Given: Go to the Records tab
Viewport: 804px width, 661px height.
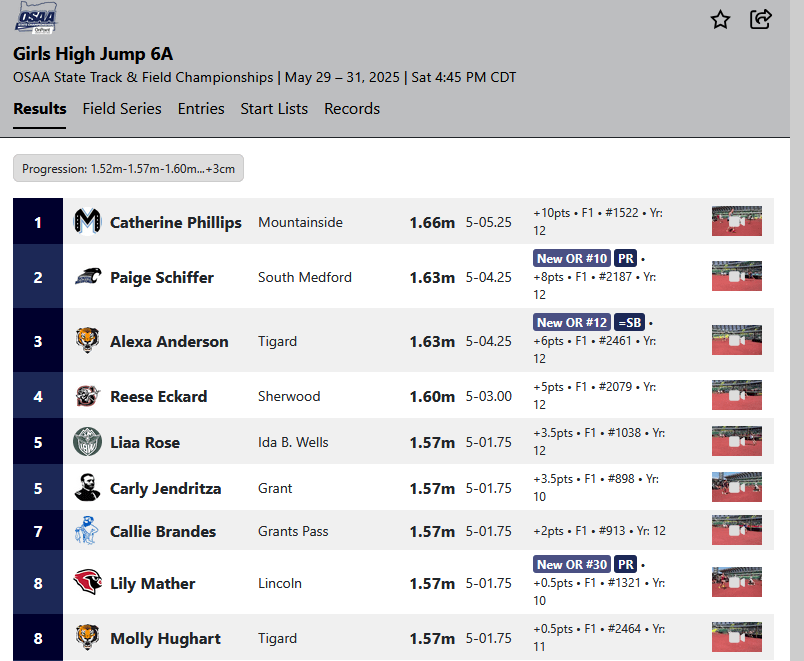Looking at the screenshot, I should (352, 109).
